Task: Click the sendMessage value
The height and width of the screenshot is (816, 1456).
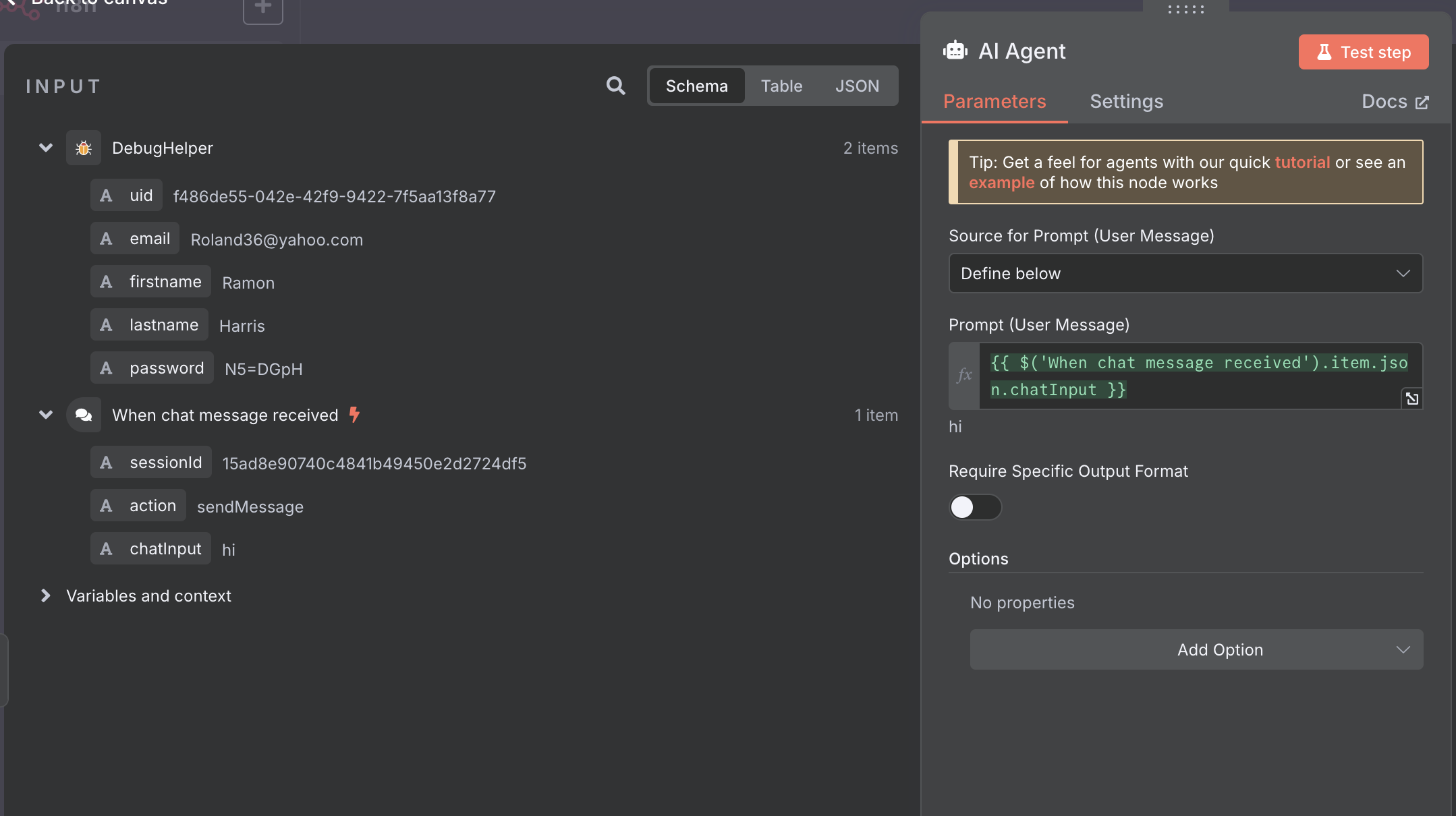Action: (250, 507)
